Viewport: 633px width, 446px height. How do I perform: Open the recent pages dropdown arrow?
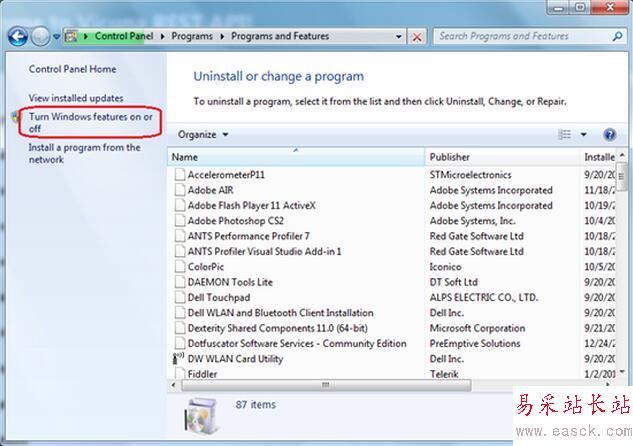pos(57,37)
